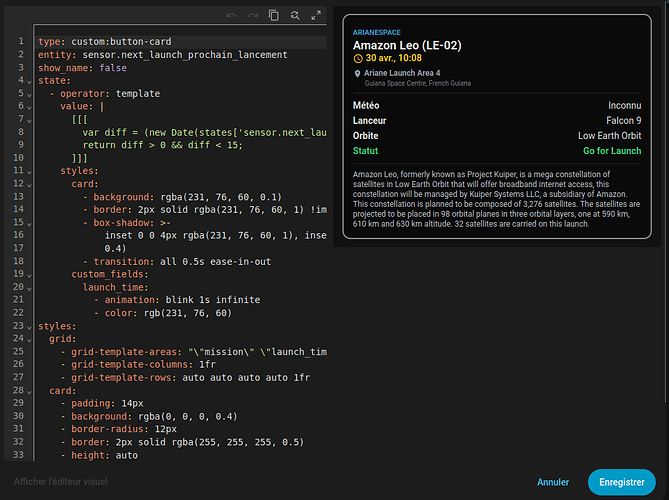Expand the code editor to fullscreen
Image resolution: width=669 pixels, height=500 pixels.
pyautogui.click(x=316, y=16)
